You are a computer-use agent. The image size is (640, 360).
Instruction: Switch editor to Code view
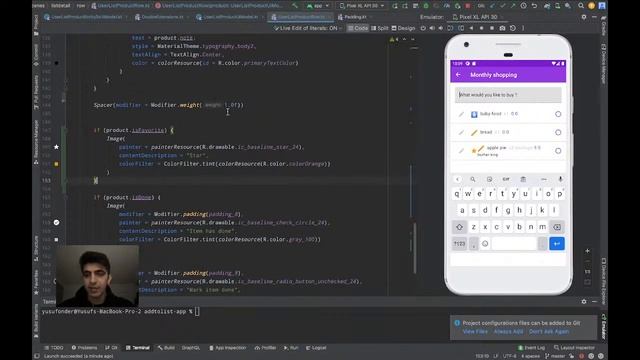pyautogui.click(x=358, y=28)
